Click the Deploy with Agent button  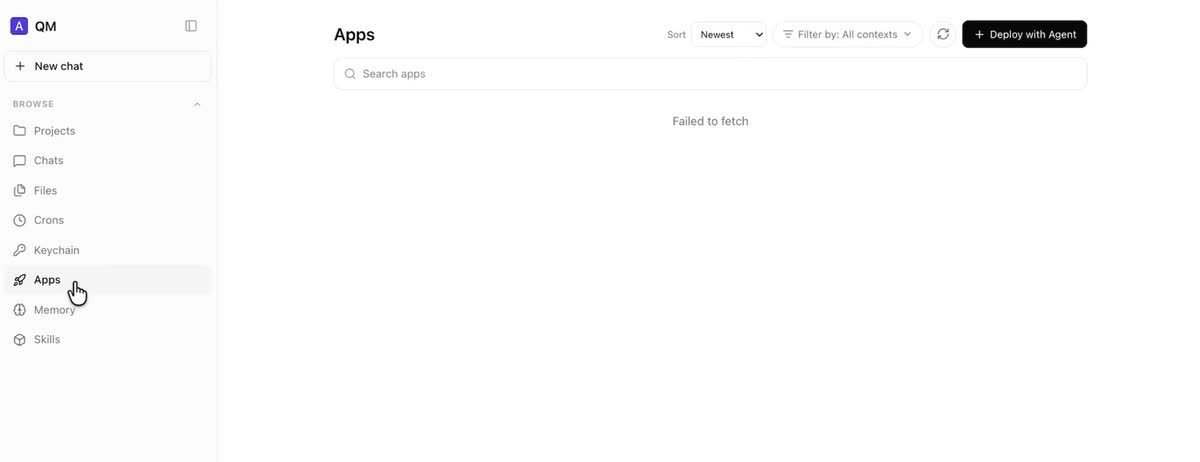click(x=1024, y=34)
